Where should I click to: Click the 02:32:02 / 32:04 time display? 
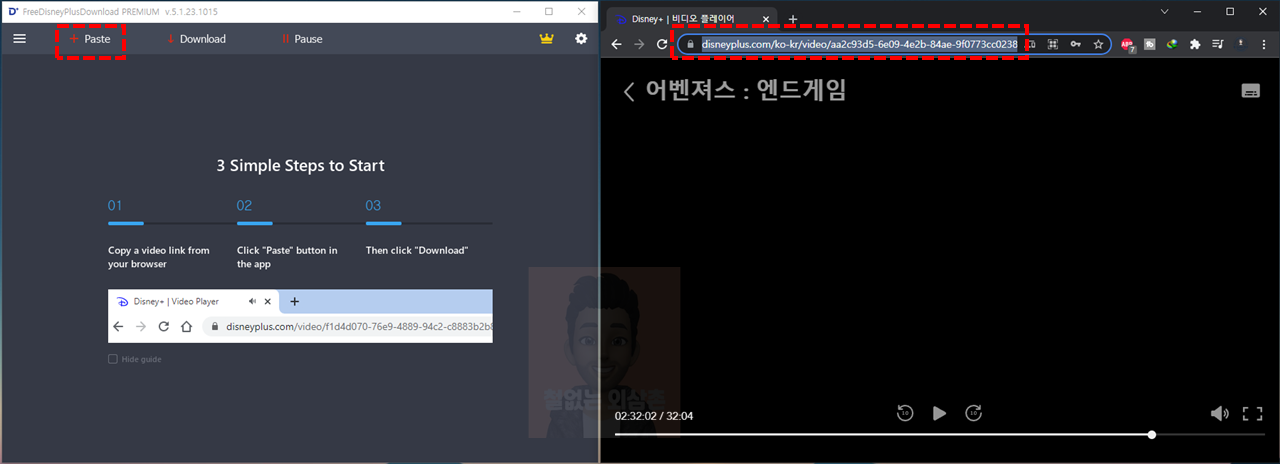click(654, 416)
